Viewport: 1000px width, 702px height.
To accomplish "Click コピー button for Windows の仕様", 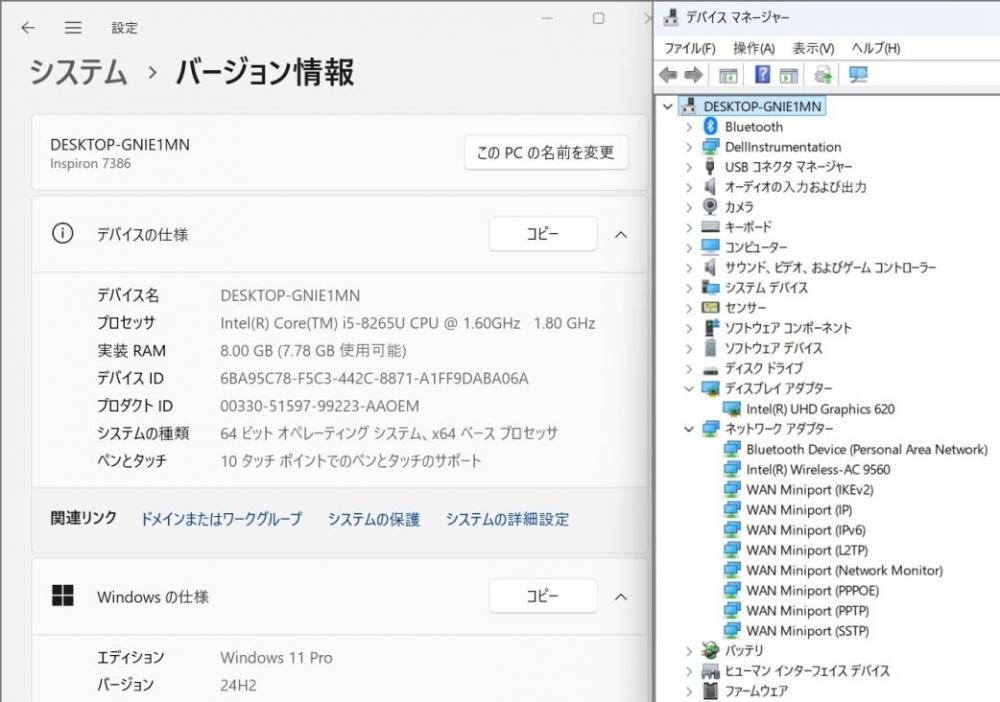I will point(543,596).
